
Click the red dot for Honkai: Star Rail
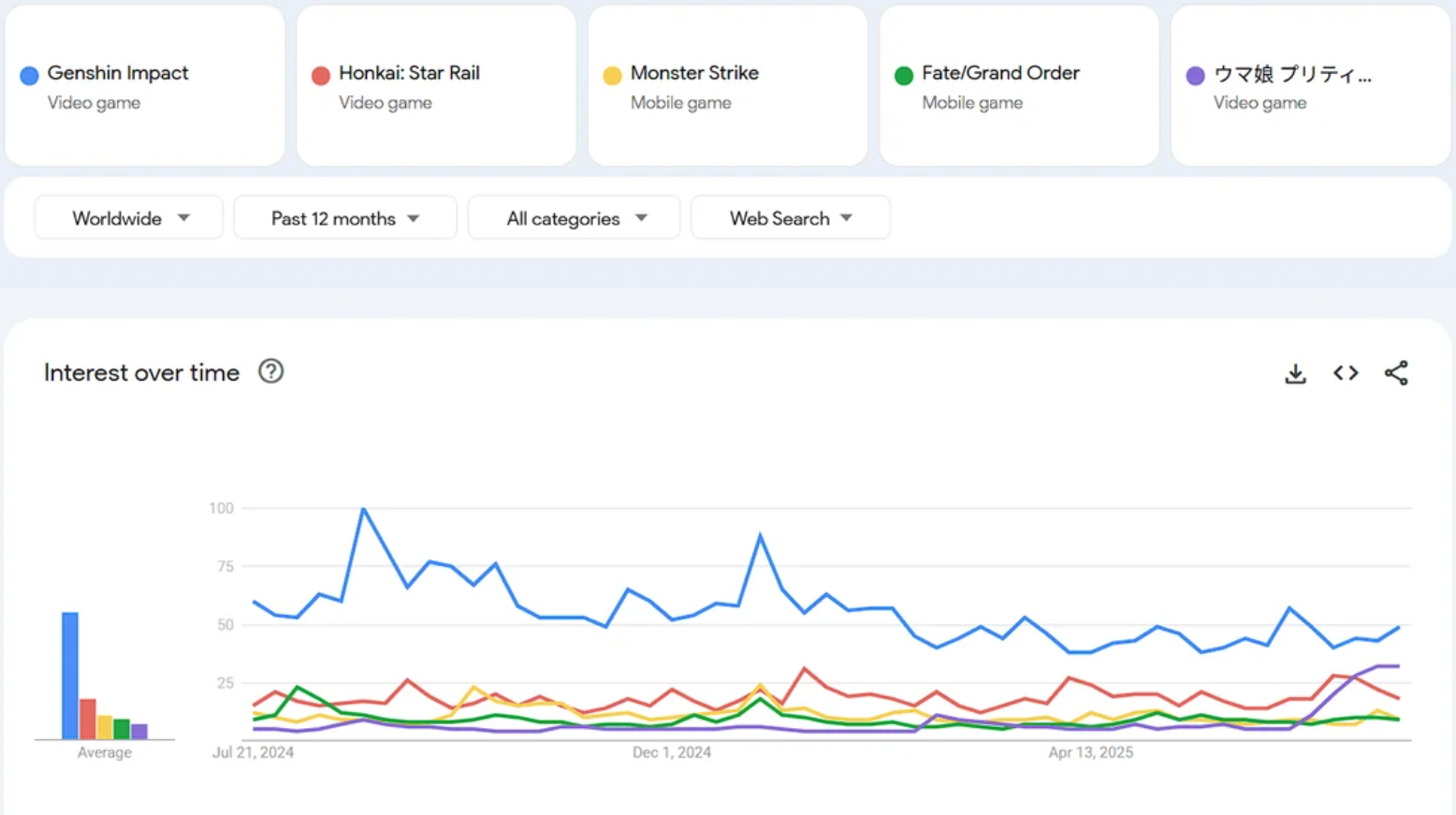pyautogui.click(x=321, y=74)
